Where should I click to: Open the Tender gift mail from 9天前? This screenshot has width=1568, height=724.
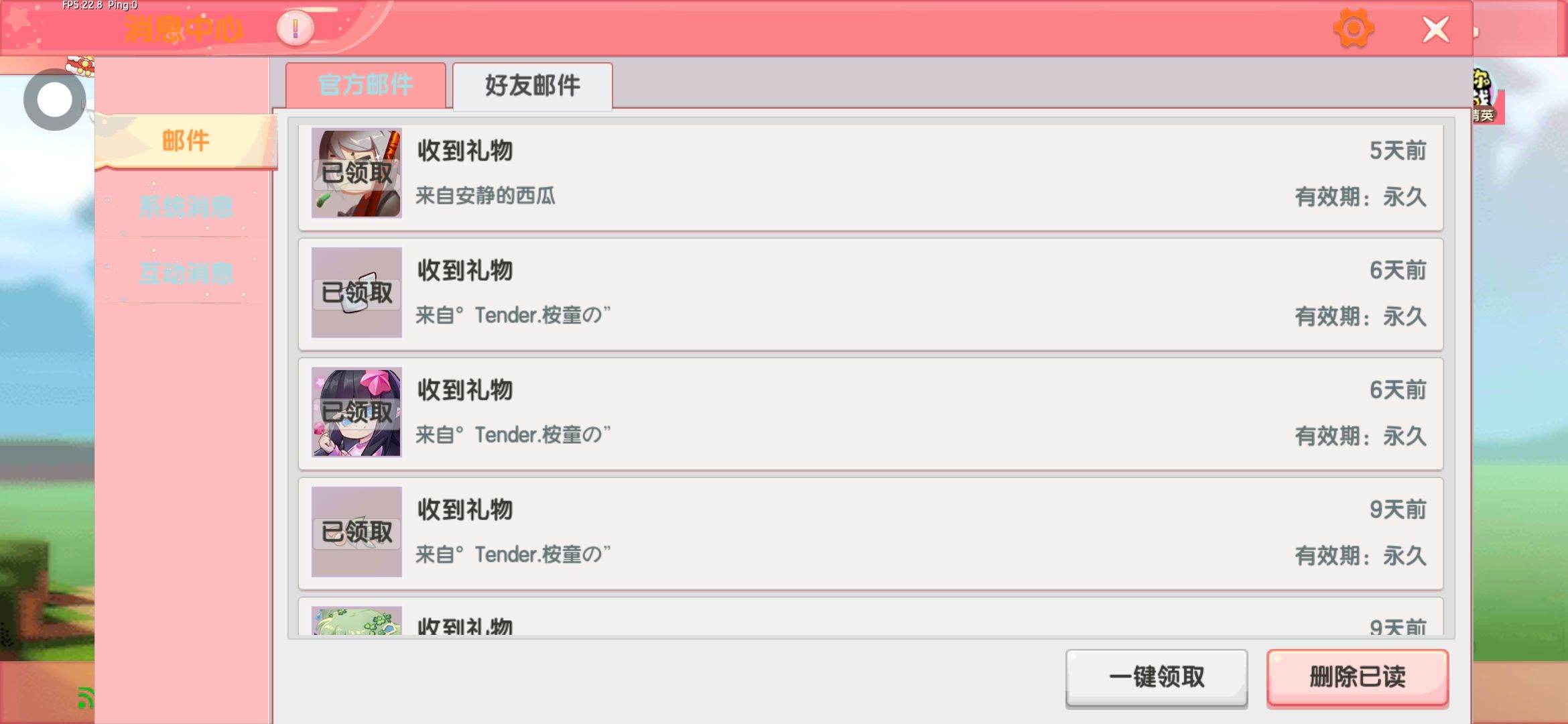click(870, 533)
